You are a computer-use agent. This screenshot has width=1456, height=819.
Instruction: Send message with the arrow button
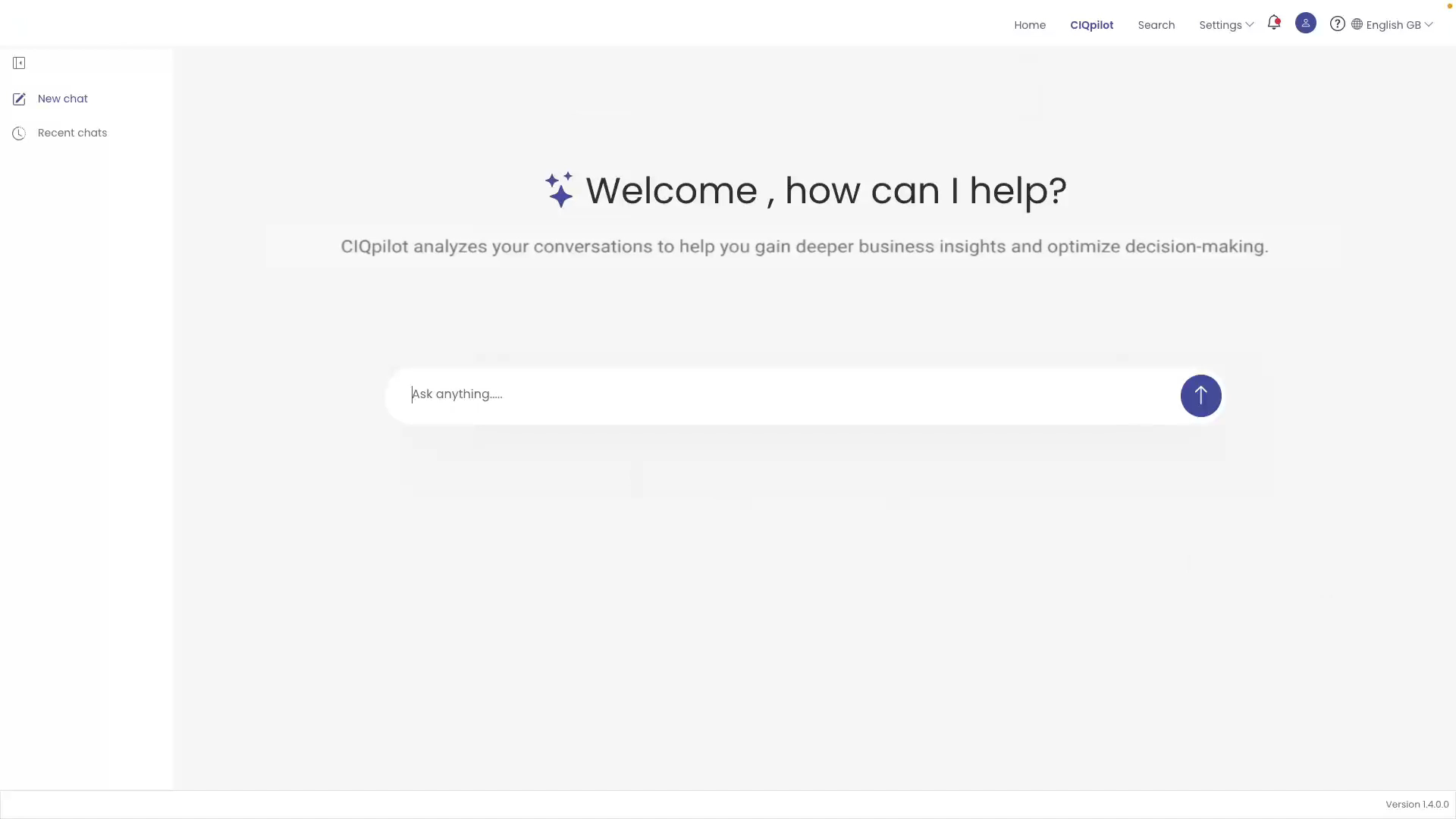1200,395
